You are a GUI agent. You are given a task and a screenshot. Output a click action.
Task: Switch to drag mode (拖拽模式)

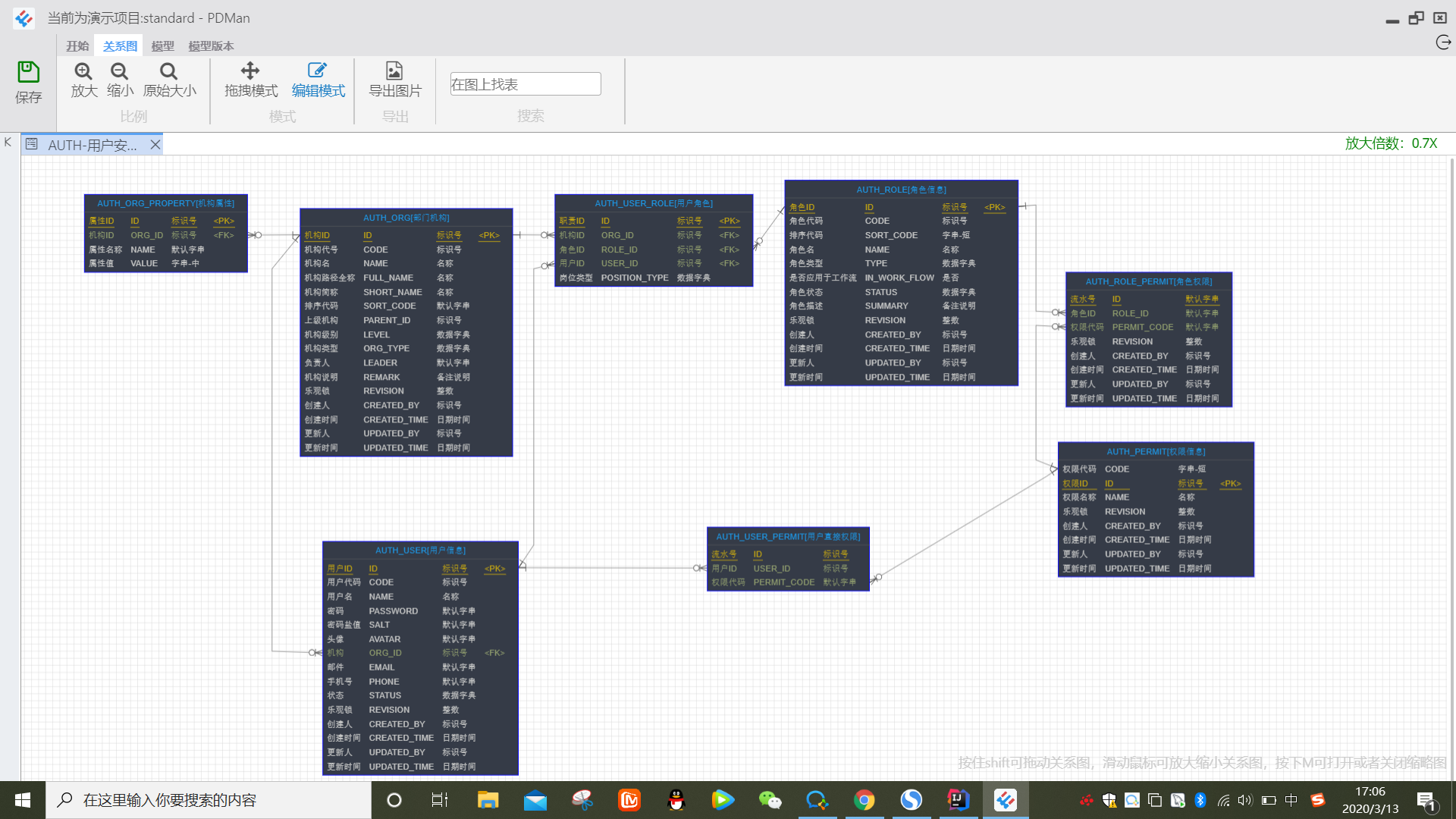point(251,80)
